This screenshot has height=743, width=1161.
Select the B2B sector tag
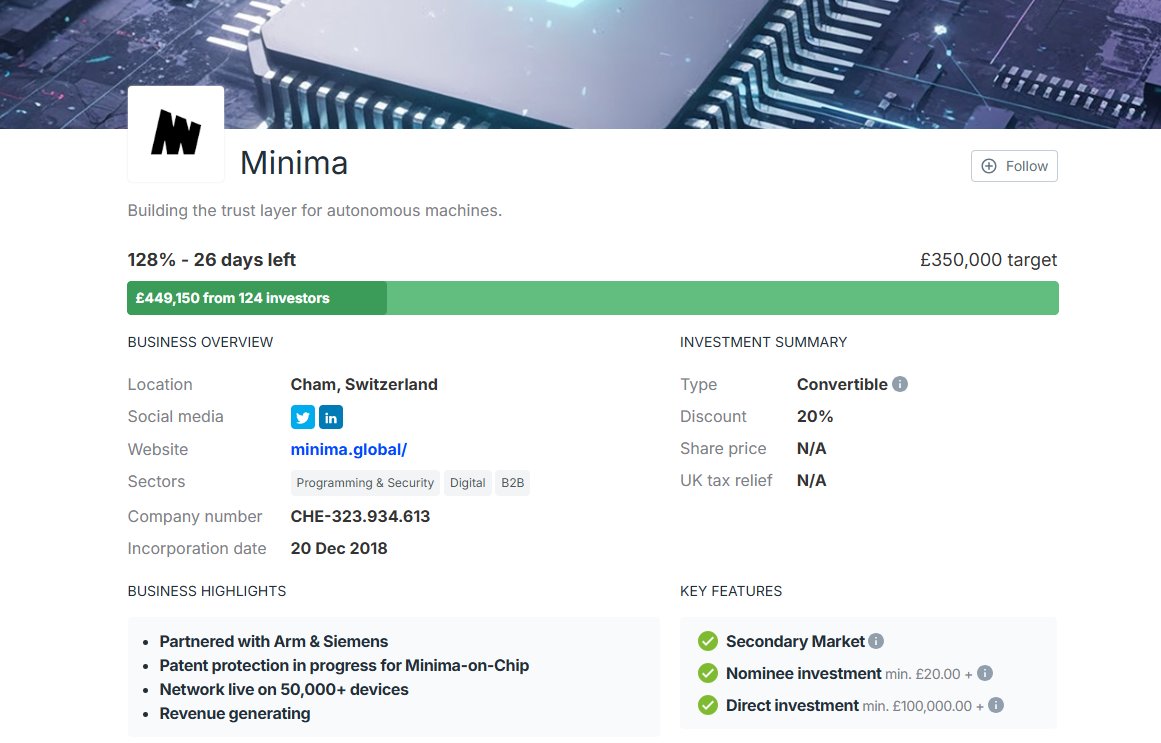512,483
